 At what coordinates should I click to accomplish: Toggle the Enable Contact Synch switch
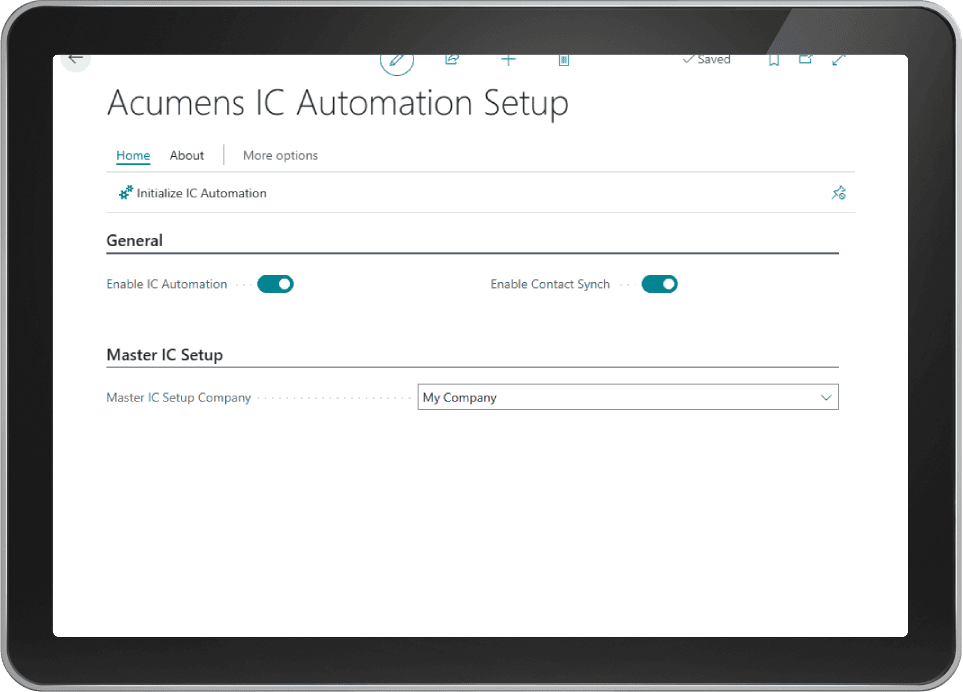point(659,284)
